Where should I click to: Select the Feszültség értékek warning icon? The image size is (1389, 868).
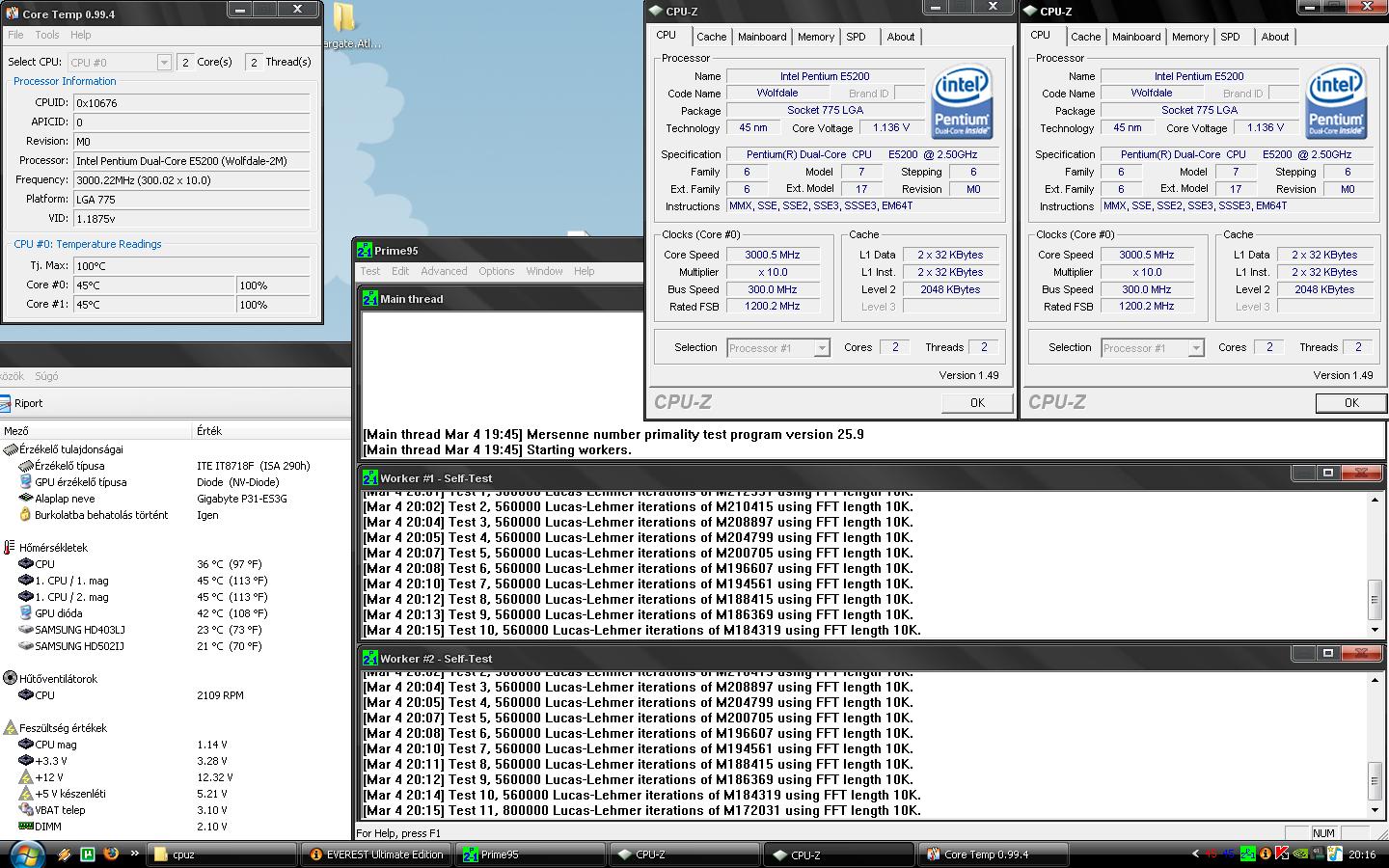tap(11, 728)
